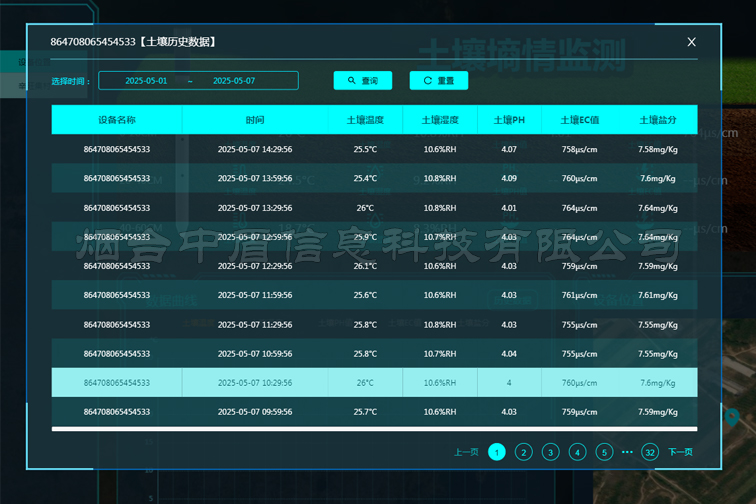Click temperature value 25.5℃
The width and height of the screenshot is (756, 504).
[365, 149]
